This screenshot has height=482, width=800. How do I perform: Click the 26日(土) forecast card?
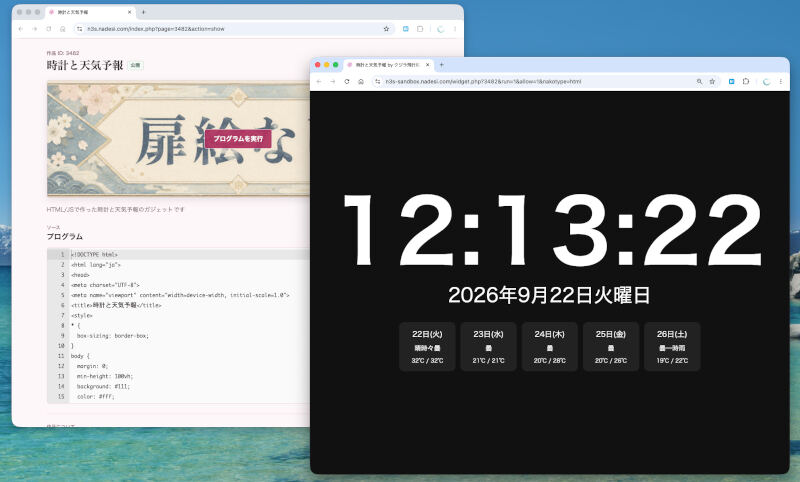pos(672,347)
